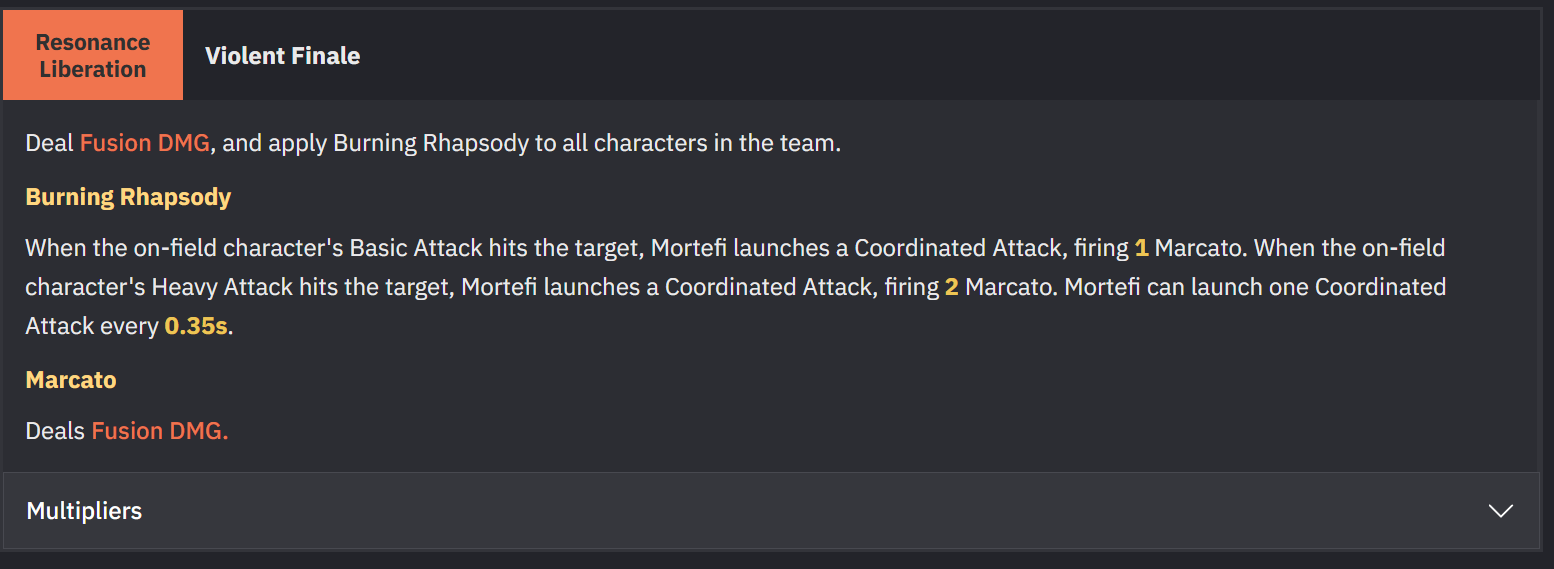Click Fusion DMG in the first sentence
Viewport: 1554px width, 569px height.
(x=145, y=143)
